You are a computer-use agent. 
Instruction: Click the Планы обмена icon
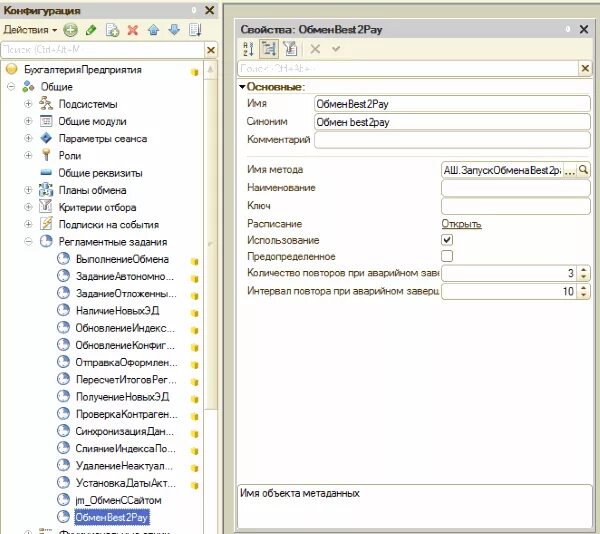46,190
